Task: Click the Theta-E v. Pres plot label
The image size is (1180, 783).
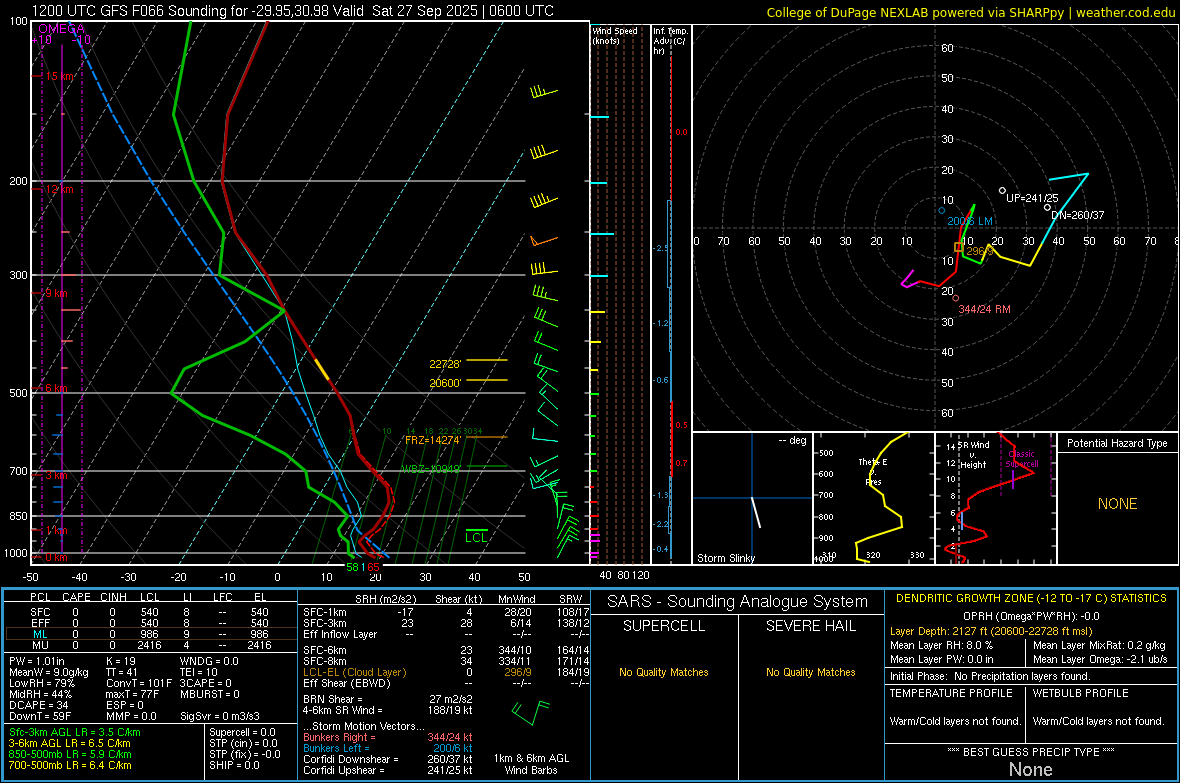Action: tap(873, 471)
